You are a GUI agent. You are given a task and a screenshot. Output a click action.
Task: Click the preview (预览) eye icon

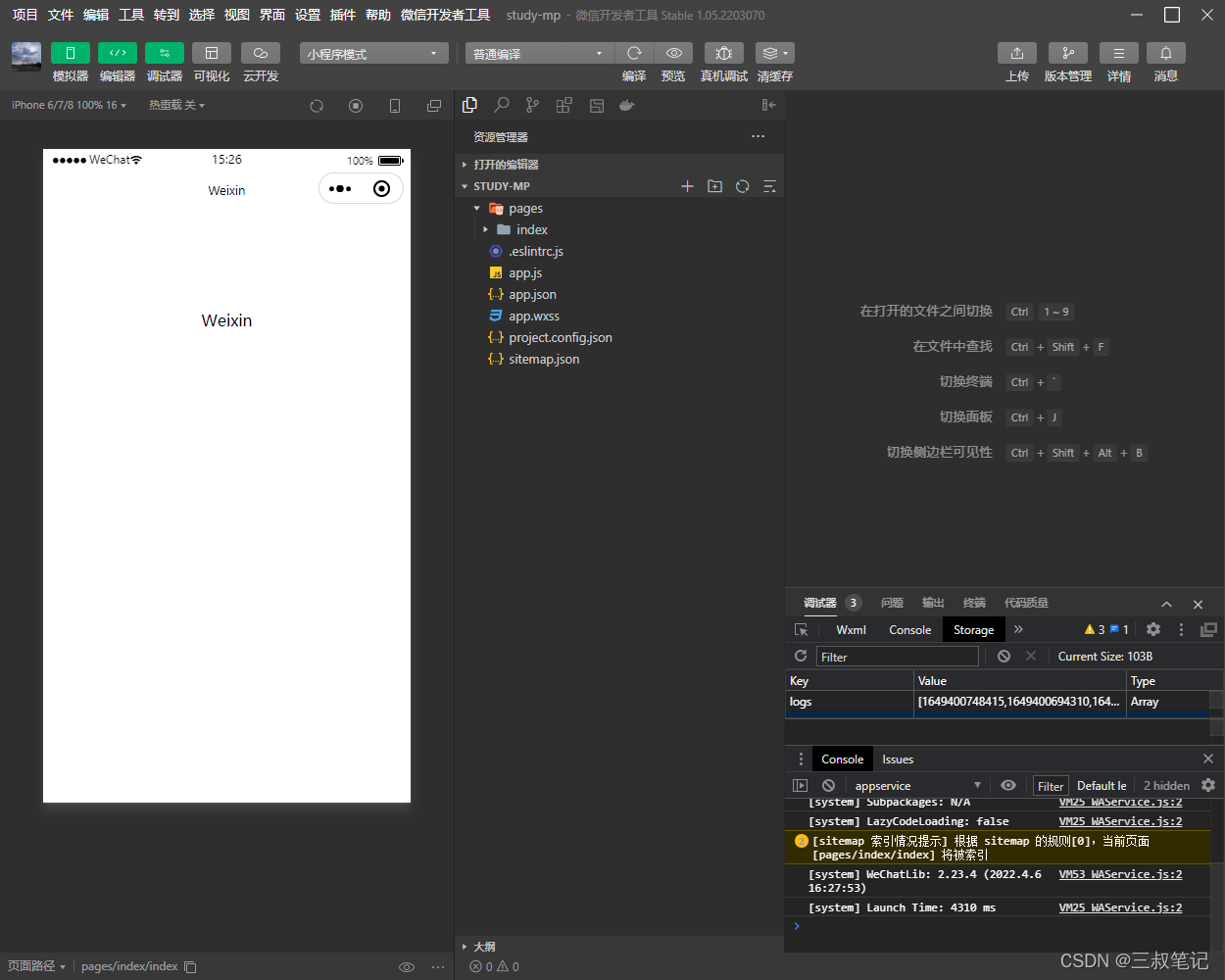pos(673,53)
